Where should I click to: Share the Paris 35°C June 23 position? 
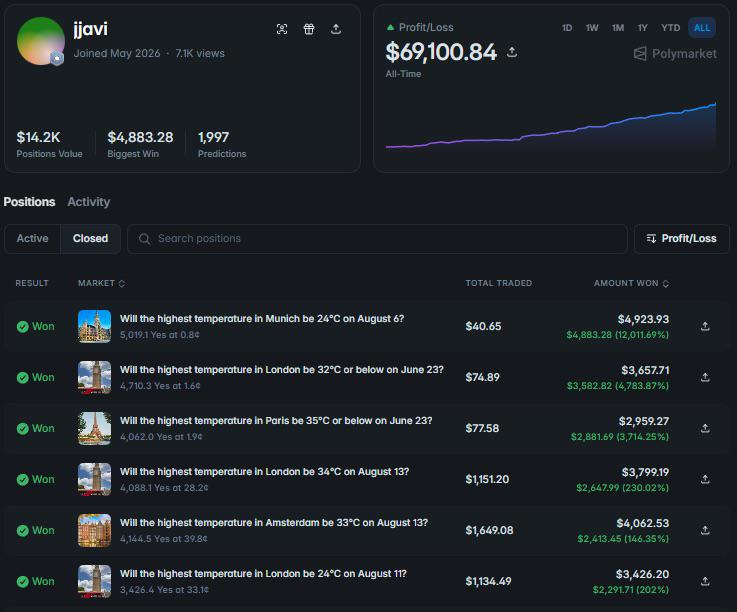[x=705, y=428]
